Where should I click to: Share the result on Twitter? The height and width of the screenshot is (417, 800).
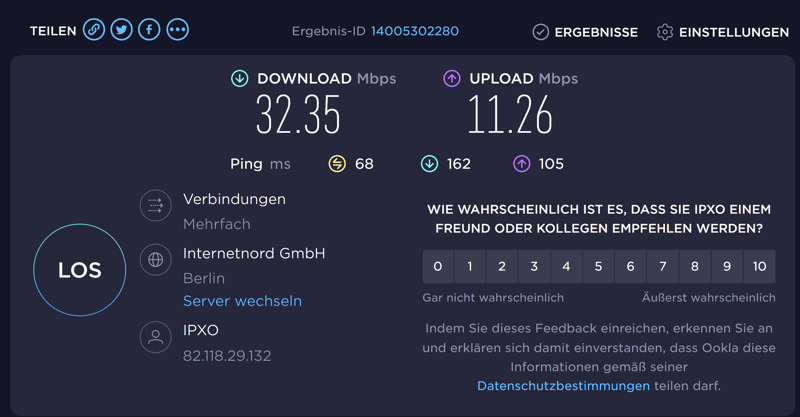click(122, 30)
